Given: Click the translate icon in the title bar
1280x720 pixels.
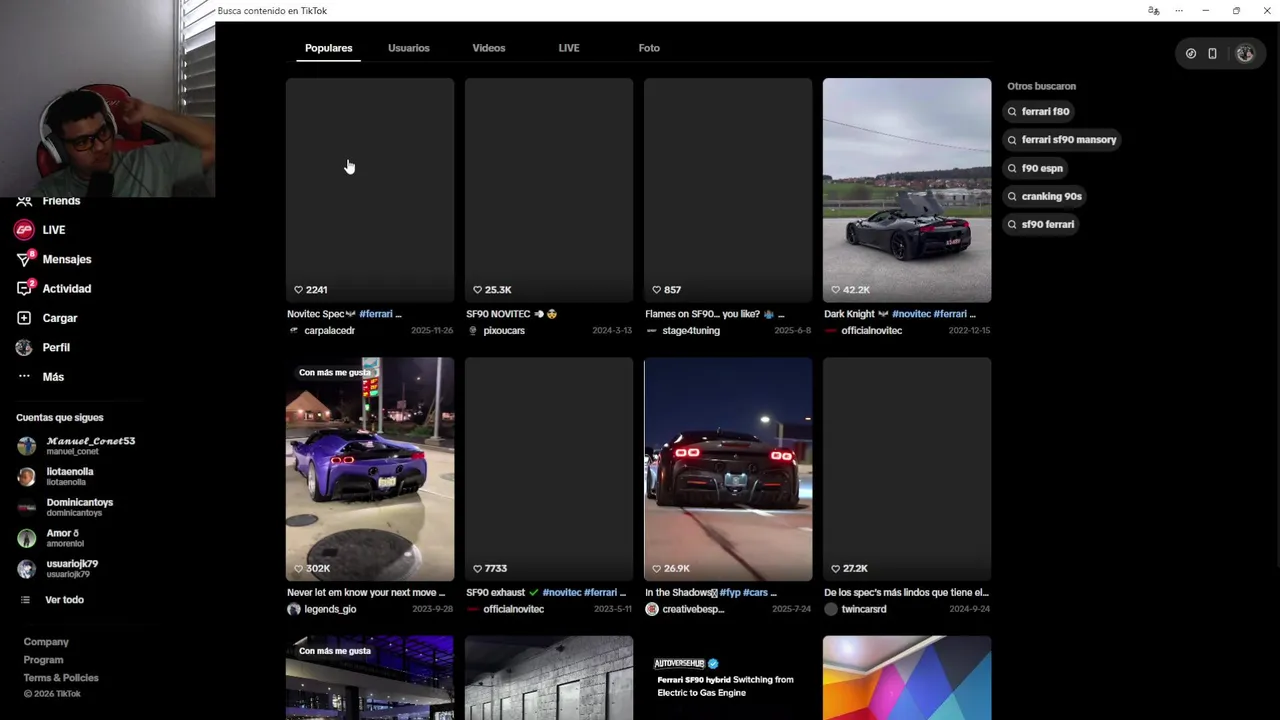Looking at the screenshot, I should point(1154,11).
